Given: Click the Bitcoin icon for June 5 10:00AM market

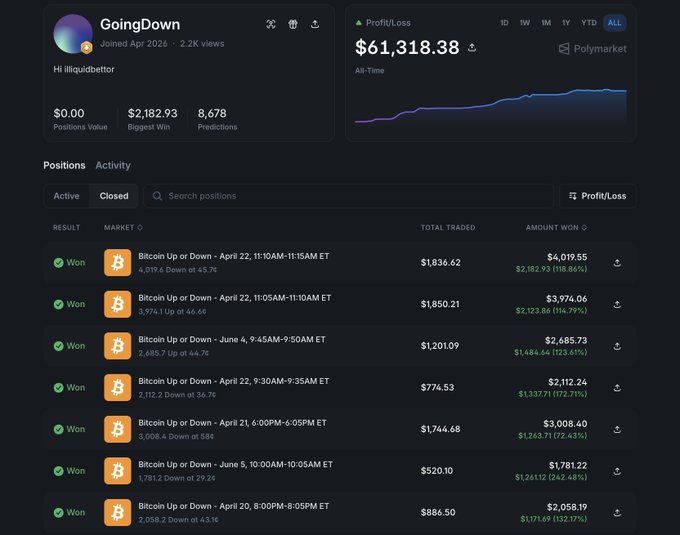Looking at the screenshot, I should 118,470.
